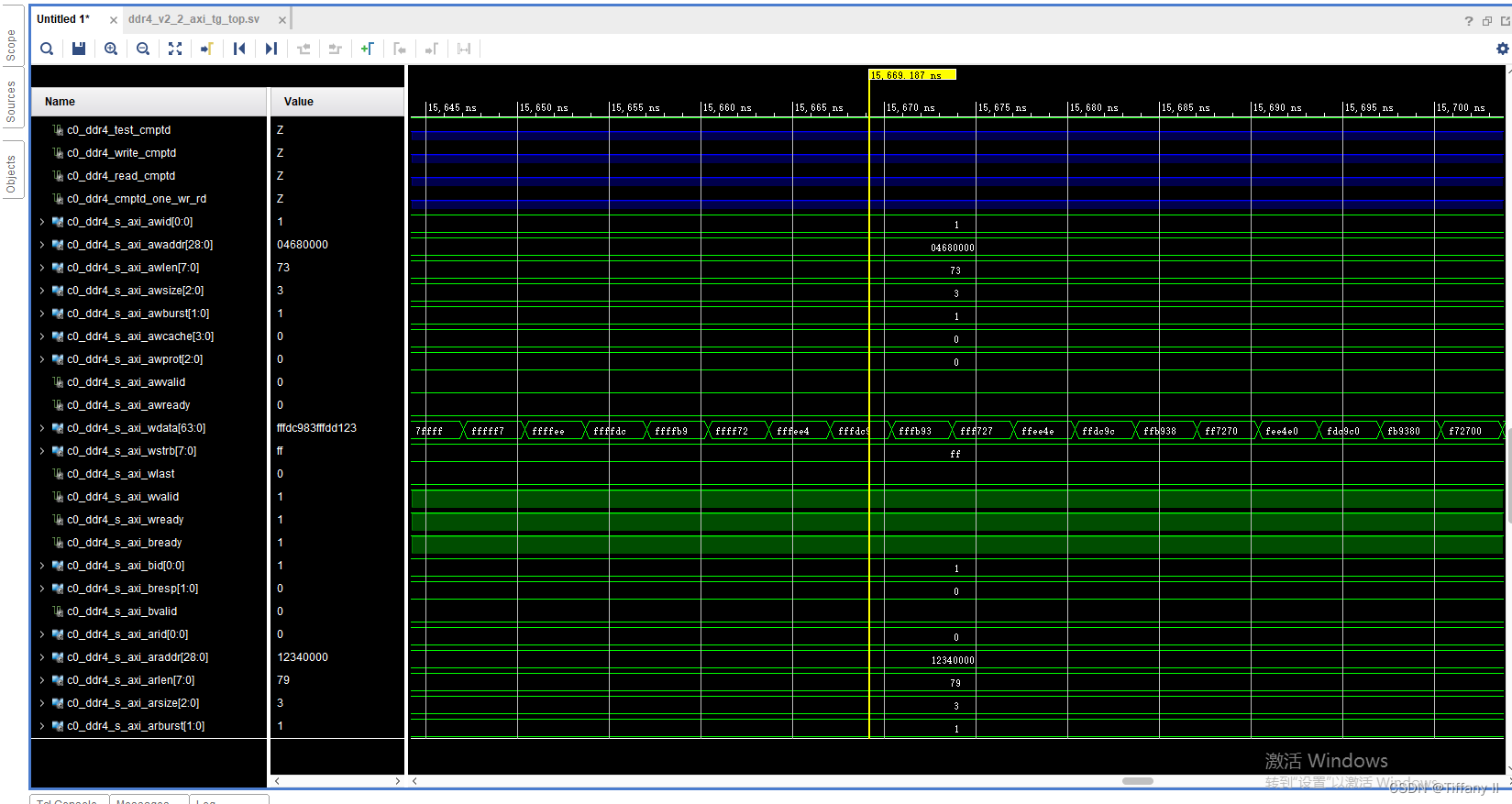Select signal c0_ddr4_cmptd_one_wr_rd
Image resolution: width=1512 pixels, height=804 pixels.
point(137,199)
